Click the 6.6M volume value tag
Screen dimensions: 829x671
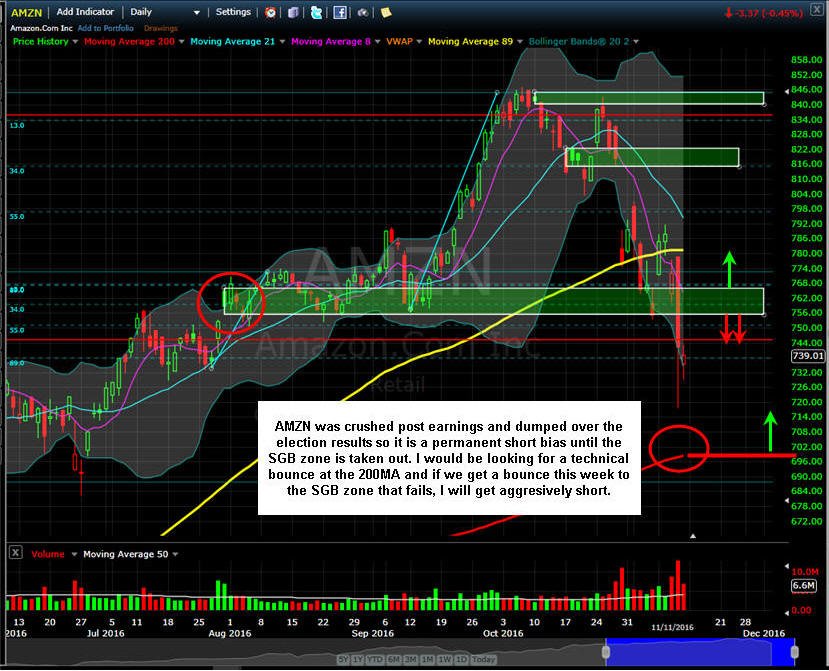coord(804,585)
